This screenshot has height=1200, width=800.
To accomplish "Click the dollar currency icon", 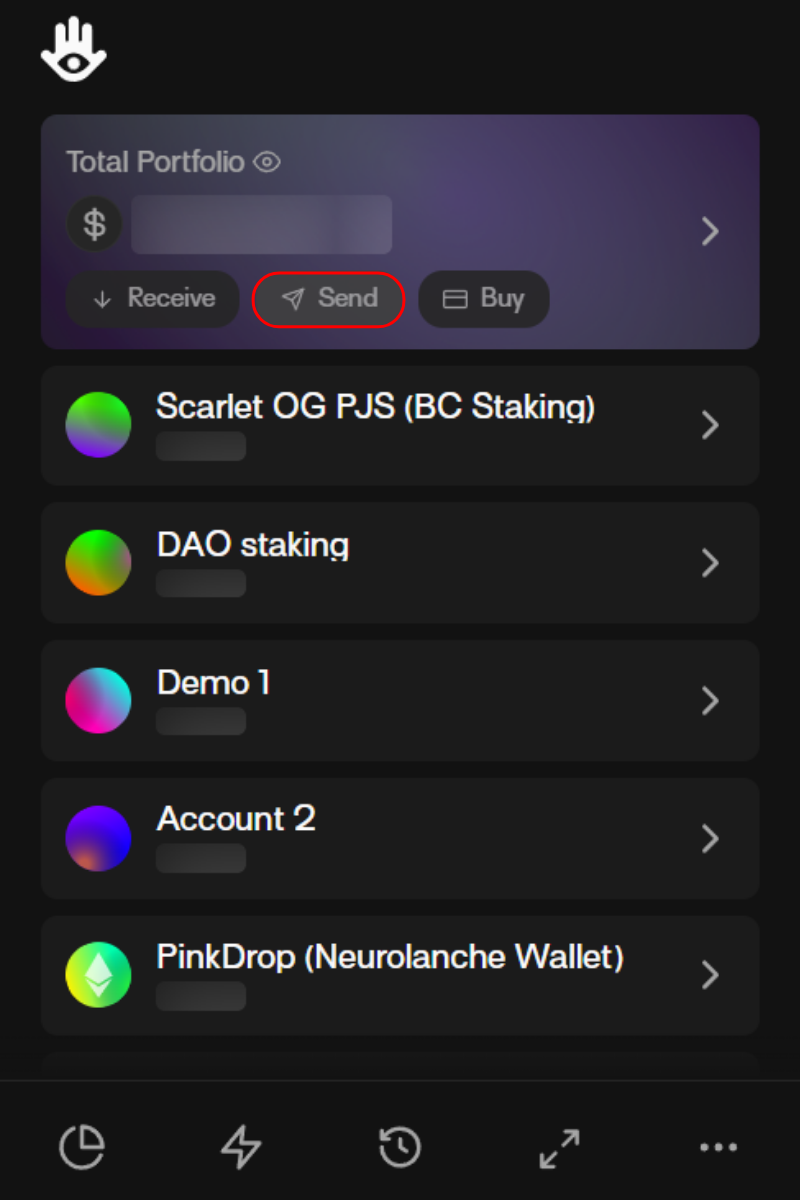I will point(94,224).
